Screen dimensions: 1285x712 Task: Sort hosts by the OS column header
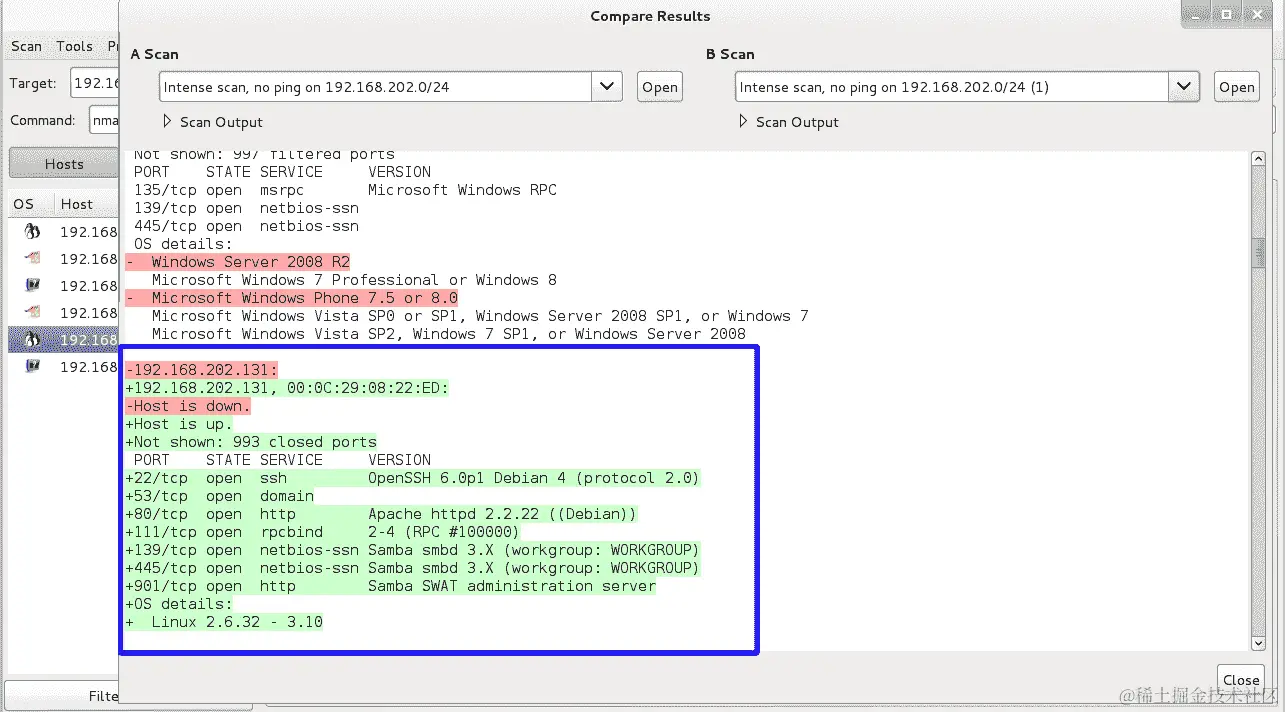[x=24, y=204]
